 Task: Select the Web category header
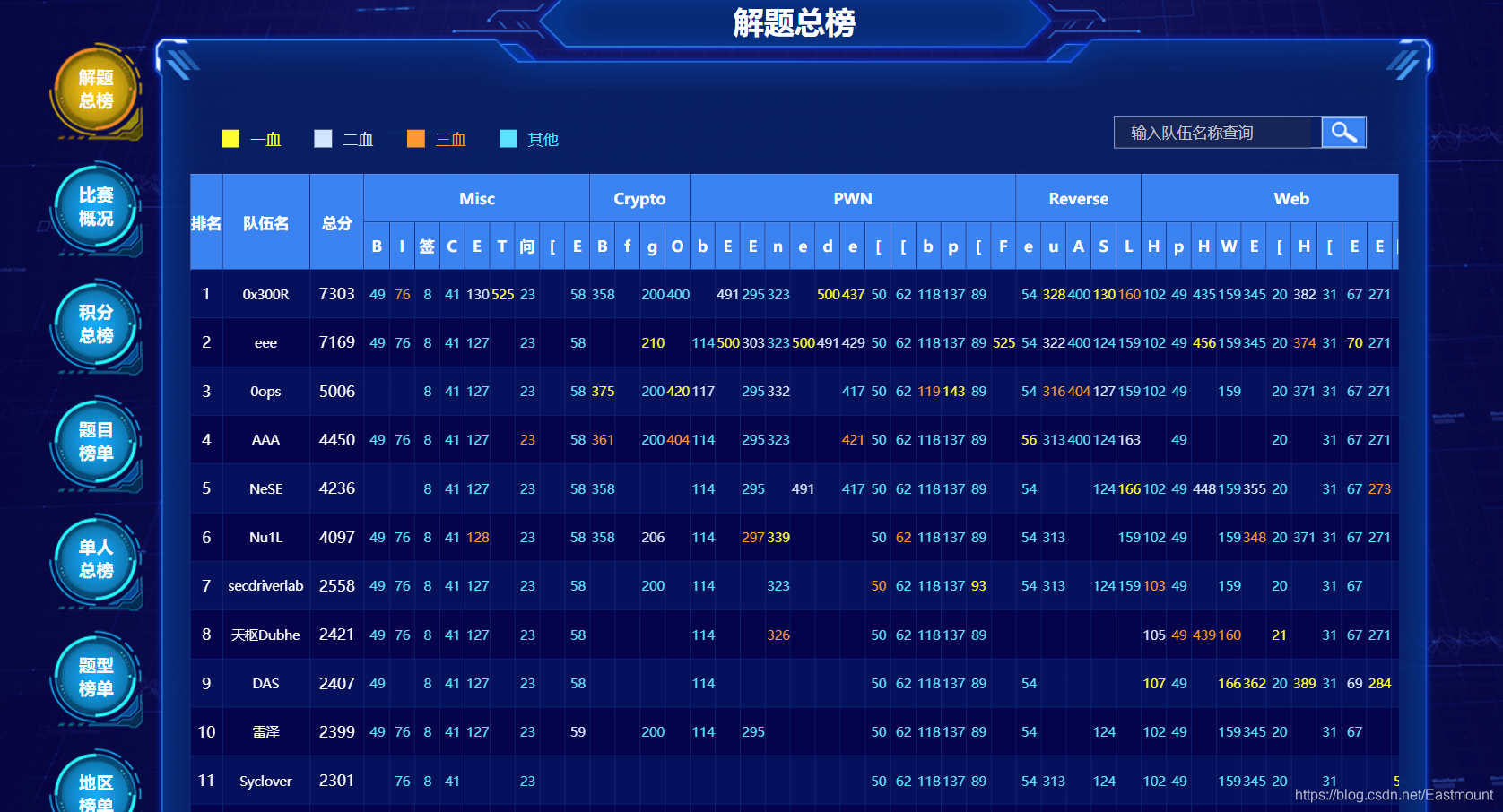click(x=1270, y=198)
